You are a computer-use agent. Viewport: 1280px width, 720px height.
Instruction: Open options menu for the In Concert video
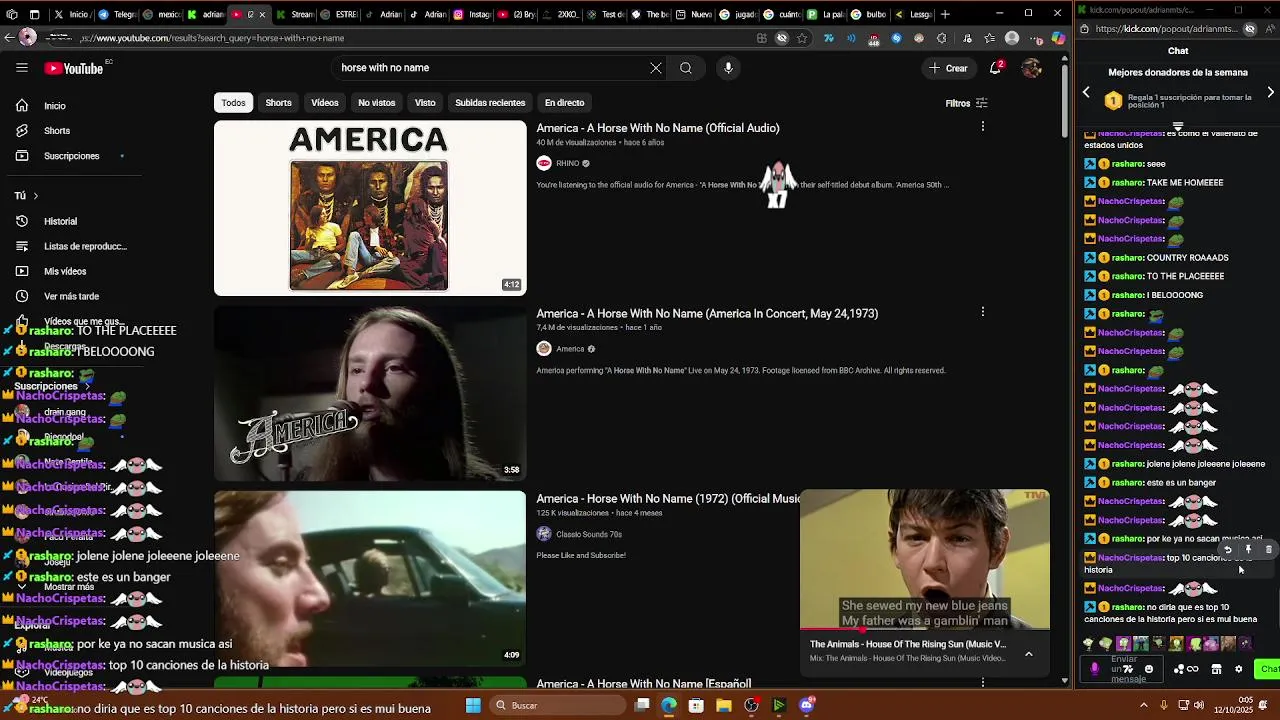pyautogui.click(x=982, y=312)
